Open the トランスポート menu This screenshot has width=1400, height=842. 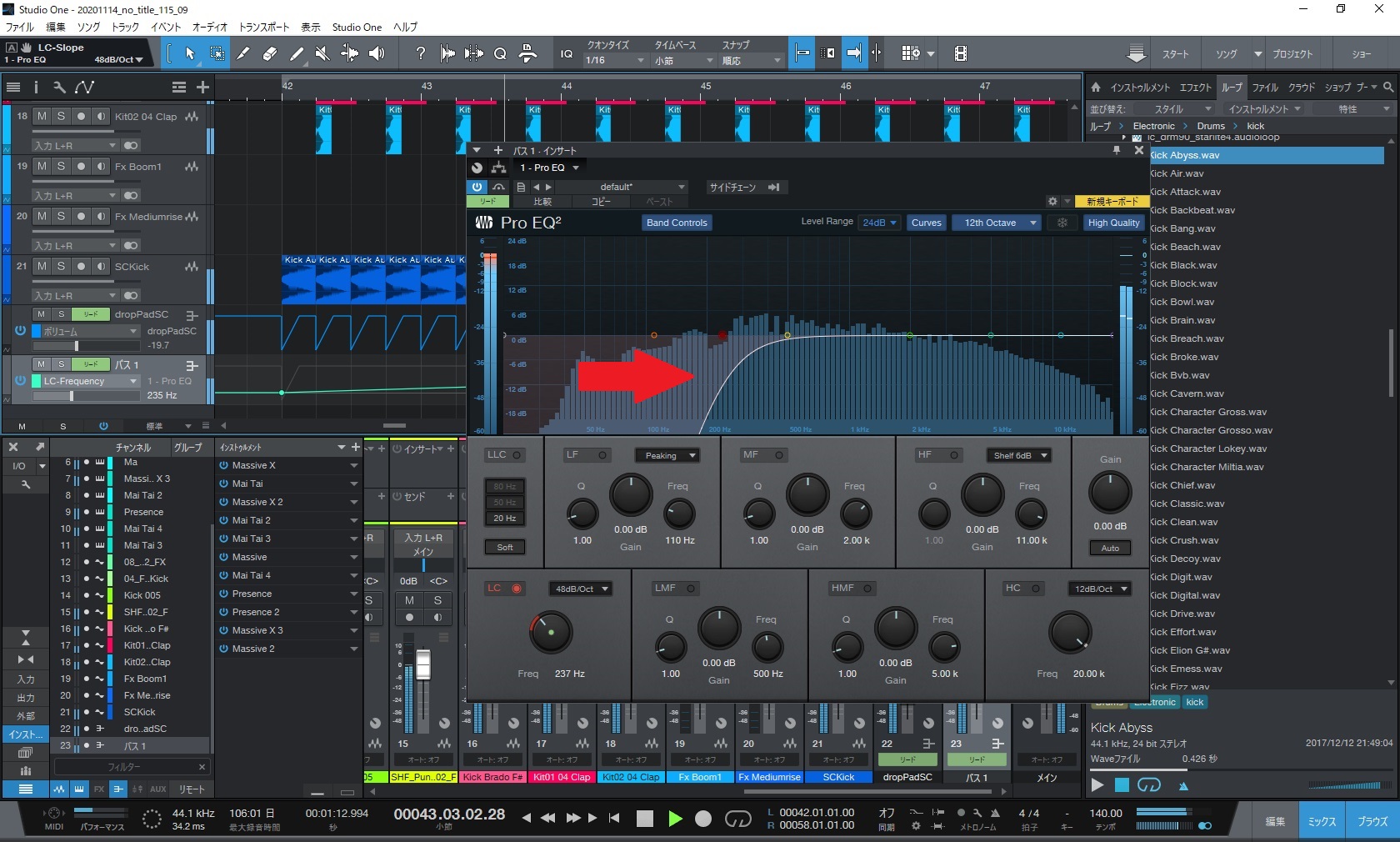point(263,27)
